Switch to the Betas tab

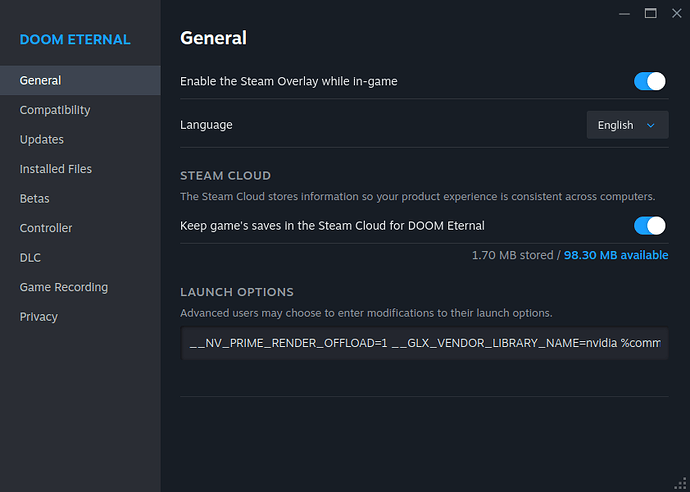point(35,199)
